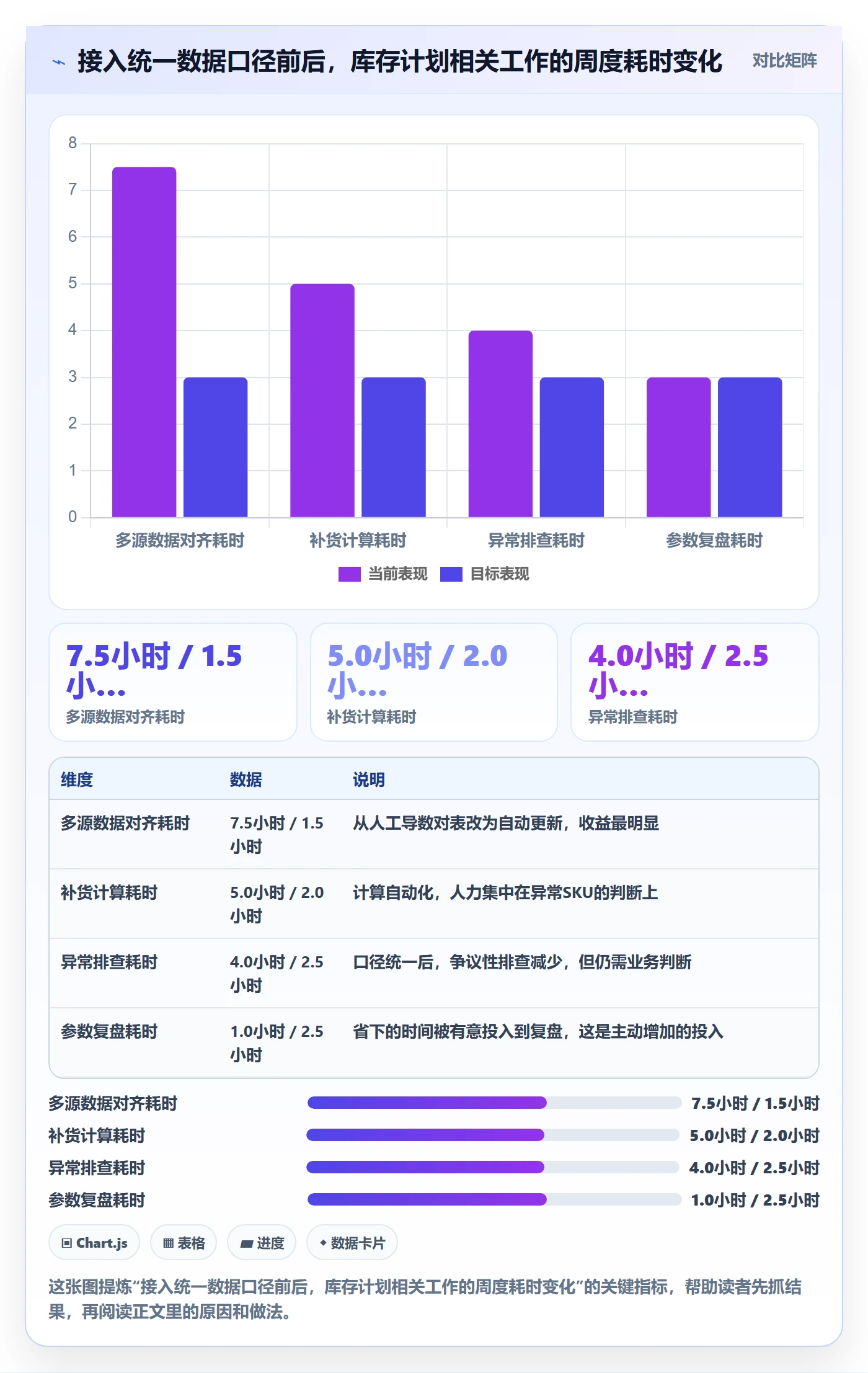Click the 维度 column header
Image resolution: width=868 pixels, height=1373 pixels.
point(77,780)
